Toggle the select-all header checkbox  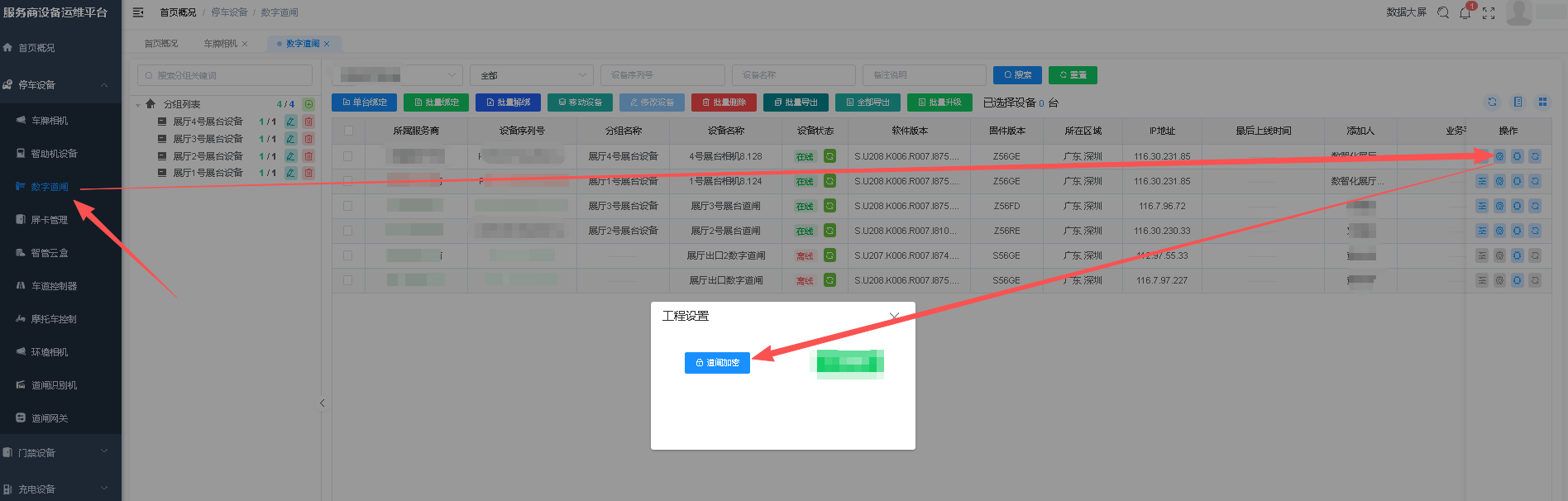(x=348, y=131)
